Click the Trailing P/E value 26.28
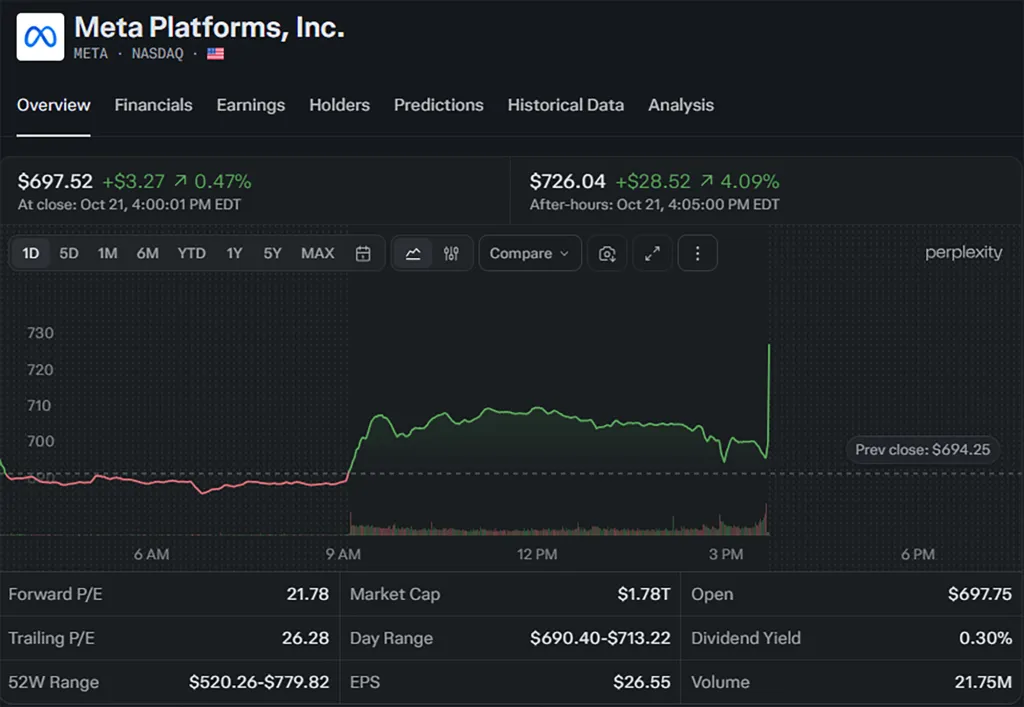 [306, 638]
